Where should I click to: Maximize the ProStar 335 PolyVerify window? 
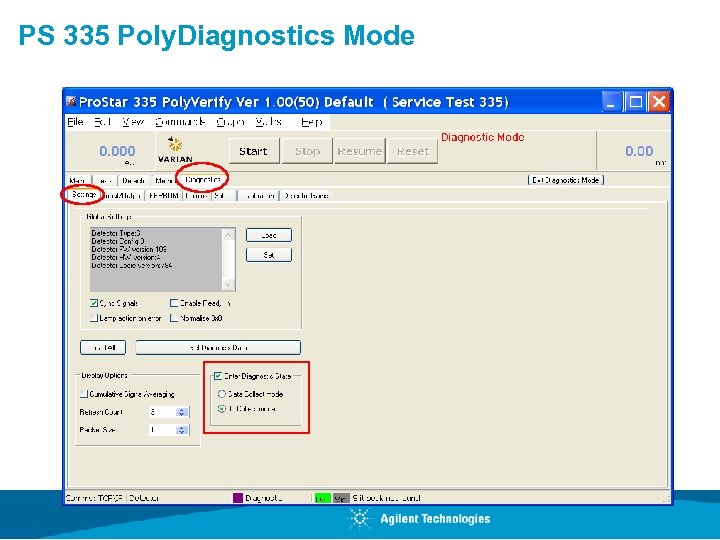click(x=636, y=102)
